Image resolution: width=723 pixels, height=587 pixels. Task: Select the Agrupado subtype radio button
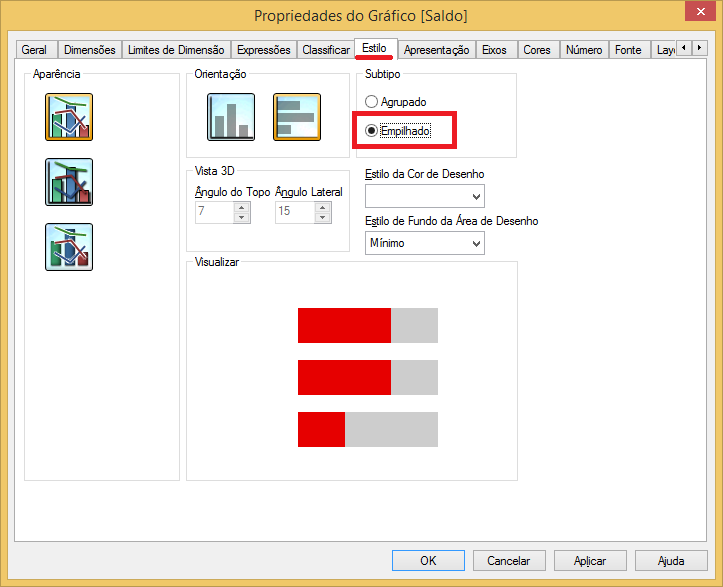396,101
